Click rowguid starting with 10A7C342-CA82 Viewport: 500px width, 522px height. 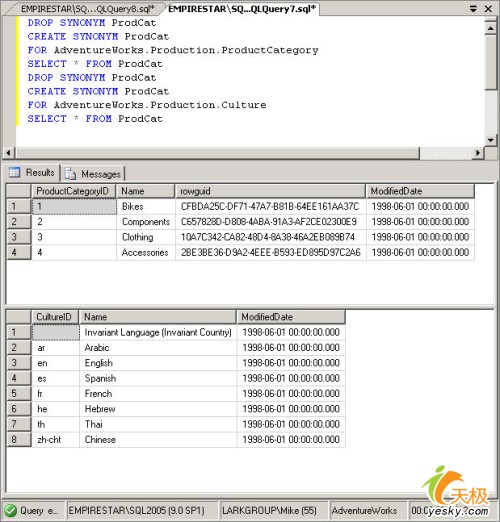tap(270, 237)
